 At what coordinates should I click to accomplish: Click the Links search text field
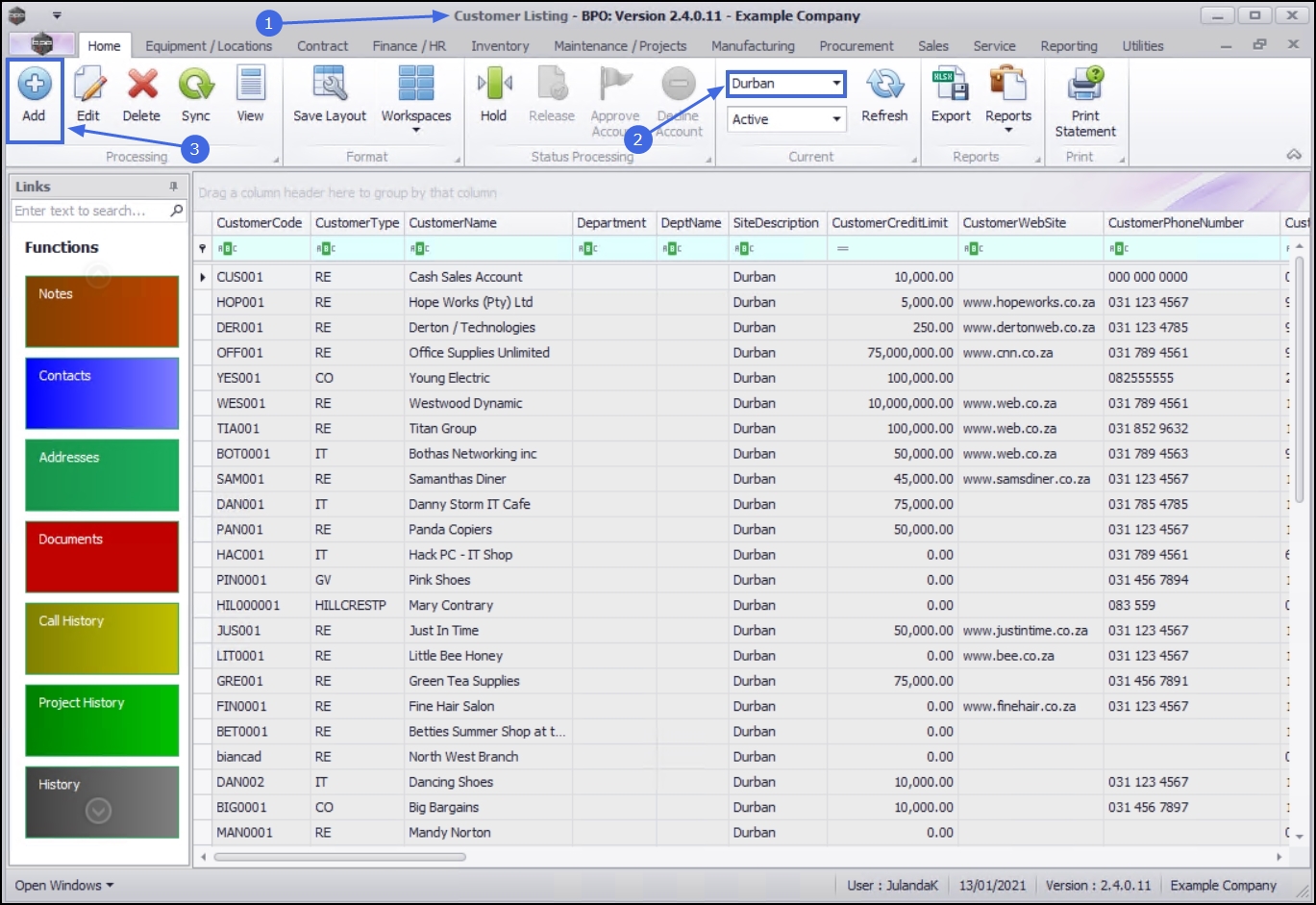[90, 211]
